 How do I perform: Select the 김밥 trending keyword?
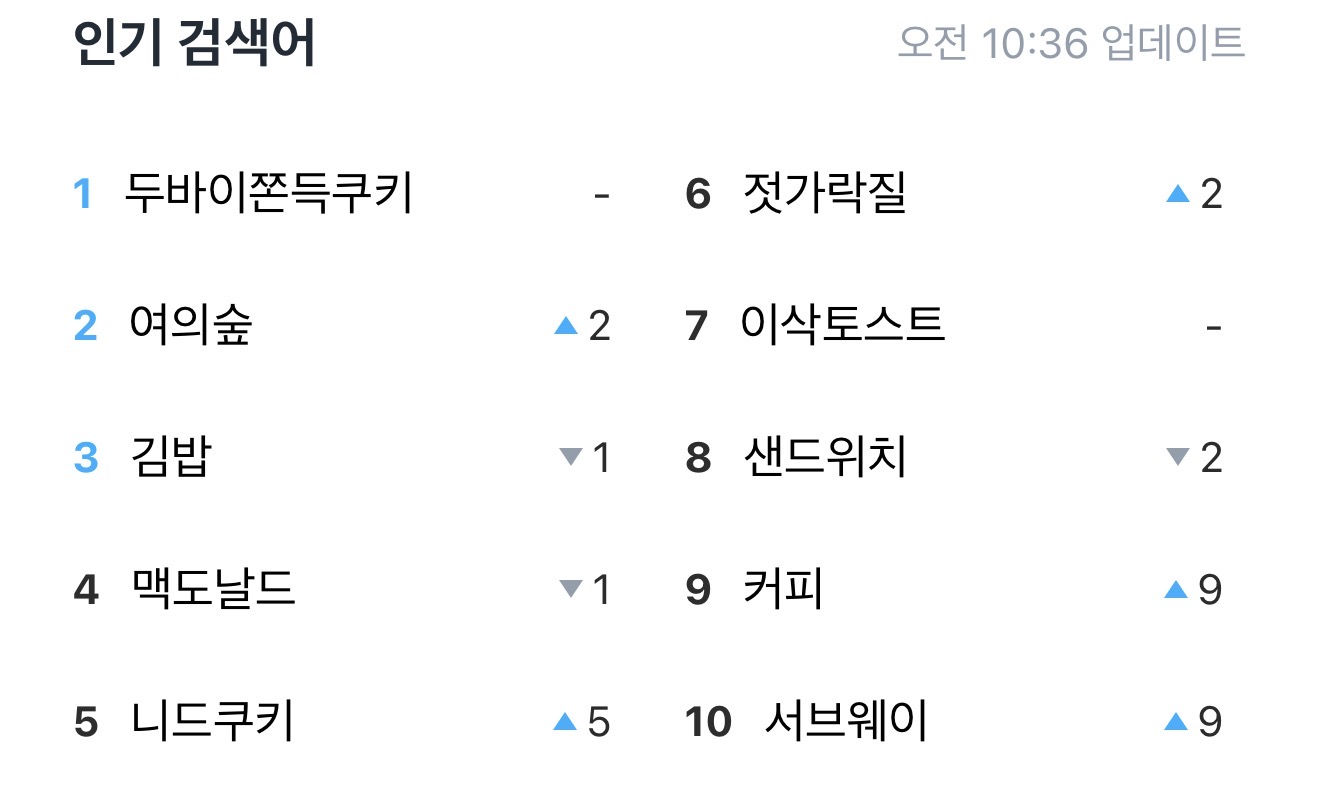pos(170,457)
